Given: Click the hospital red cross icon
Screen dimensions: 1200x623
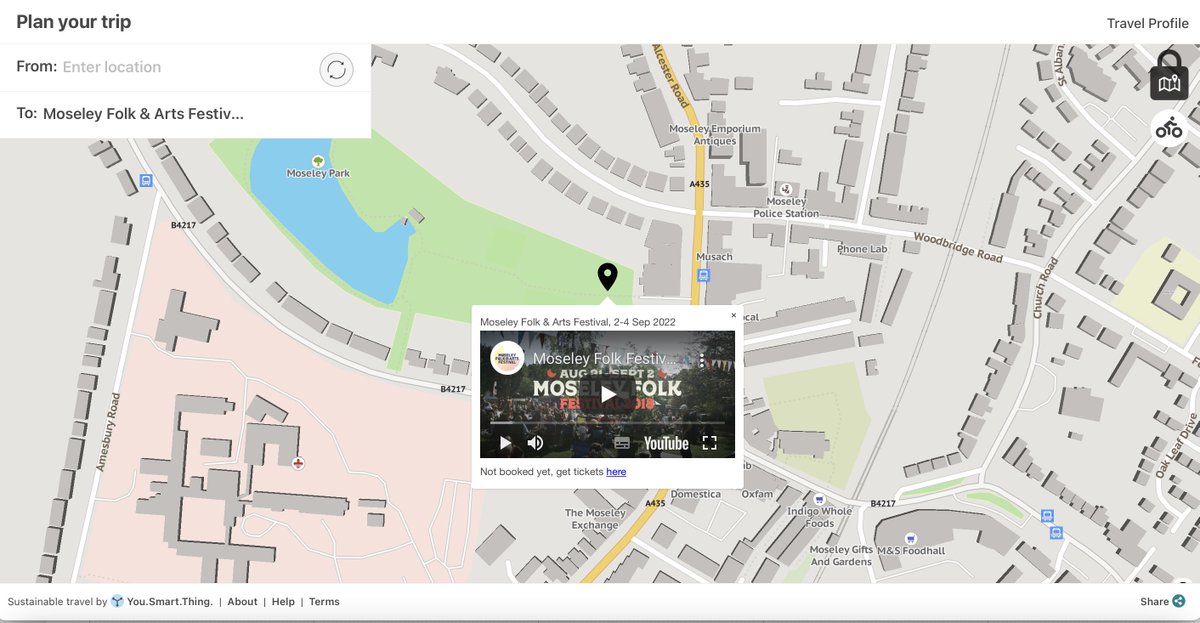Looking at the screenshot, I should (x=298, y=463).
